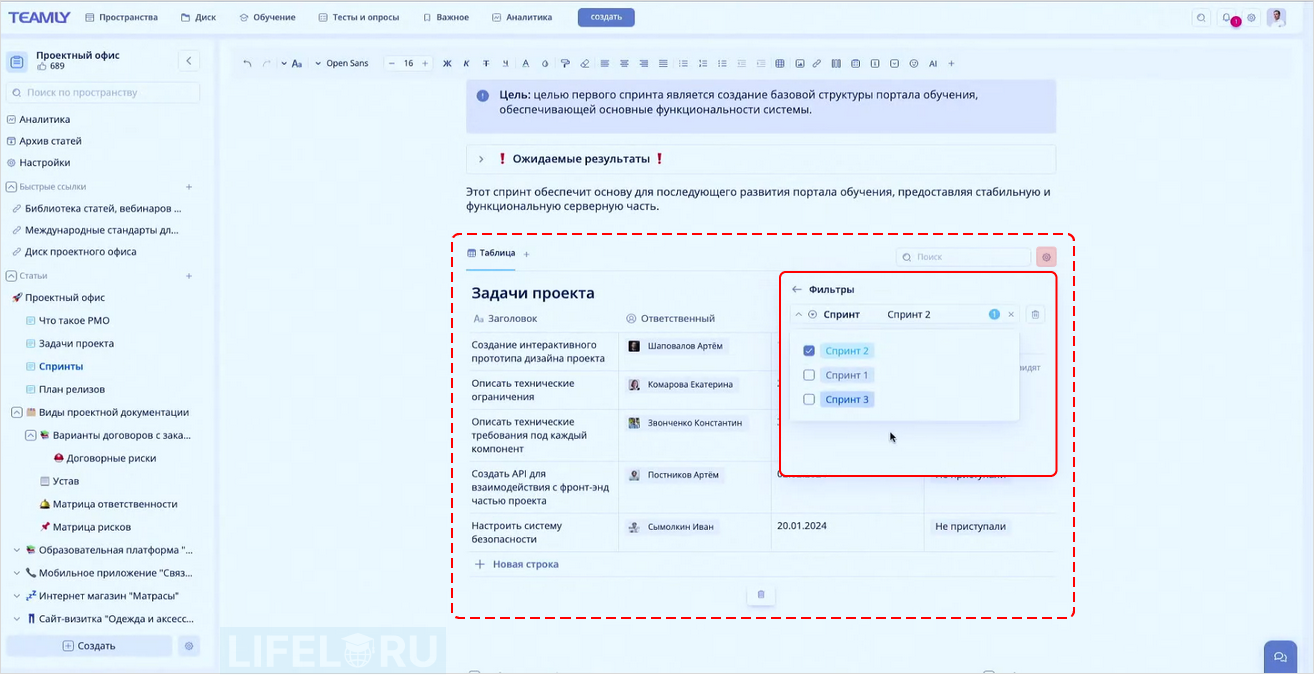1314x675 pixels.
Task: Select the underline formatting icon
Action: point(504,63)
